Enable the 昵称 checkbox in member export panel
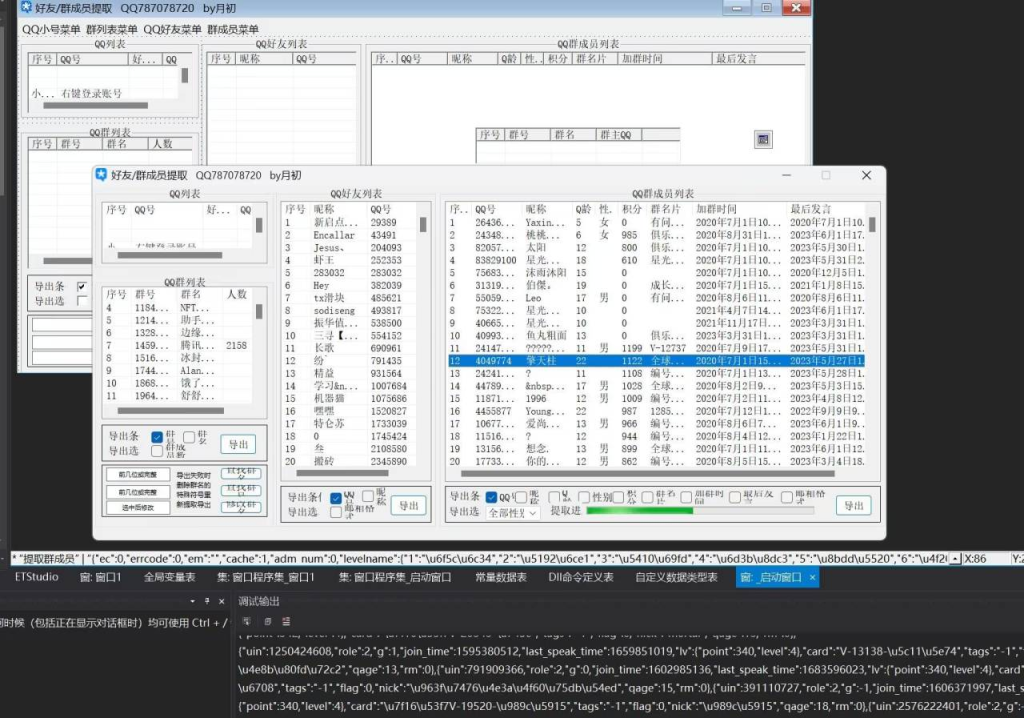1024x718 pixels. tap(521, 497)
